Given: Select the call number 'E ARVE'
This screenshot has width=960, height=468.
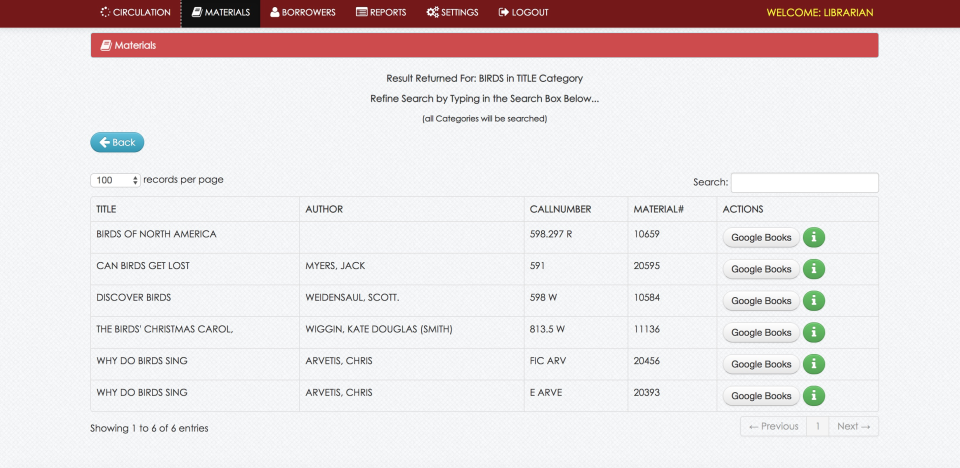Looking at the screenshot, I should [x=546, y=393].
